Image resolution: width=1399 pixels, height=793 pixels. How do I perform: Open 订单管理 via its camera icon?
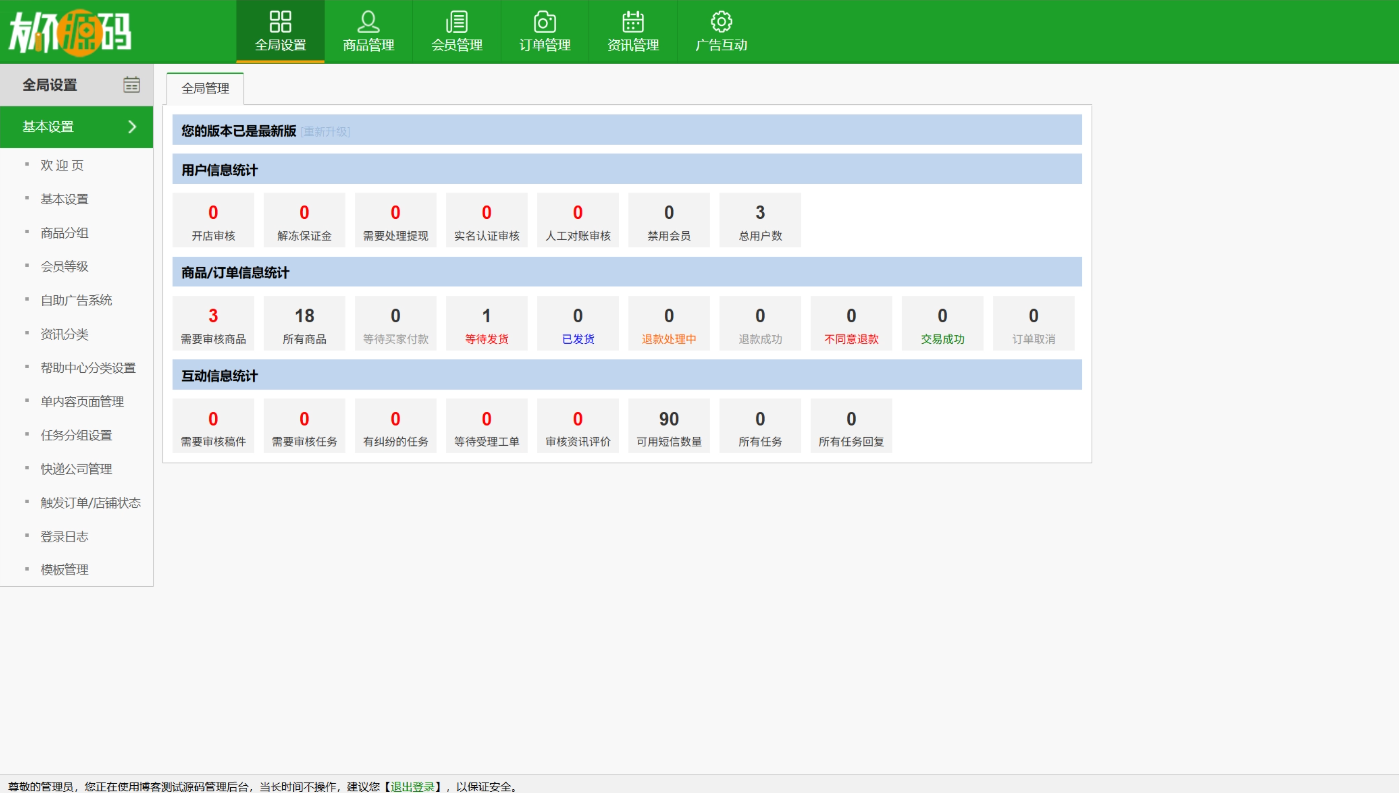point(544,22)
